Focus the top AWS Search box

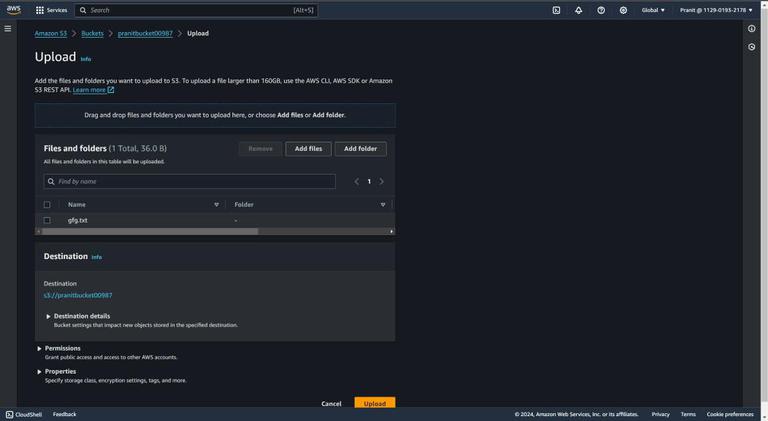[196, 10]
